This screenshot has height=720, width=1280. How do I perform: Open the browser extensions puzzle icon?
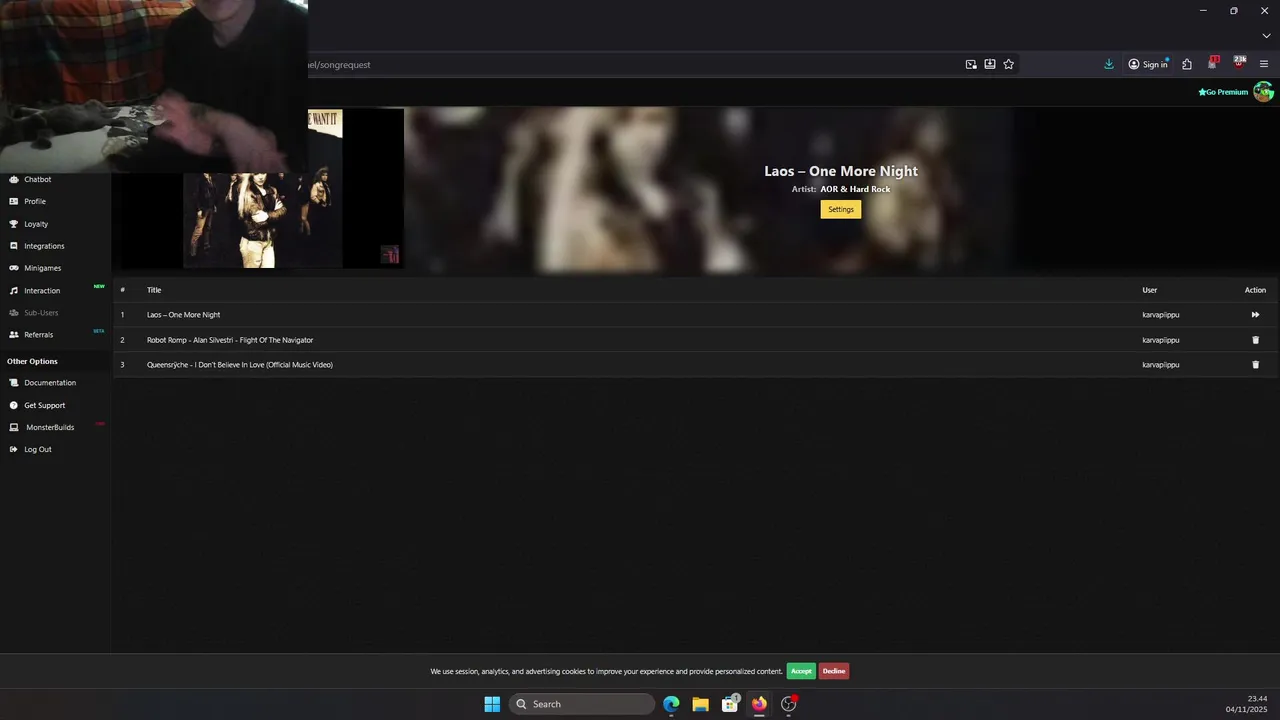click(x=1187, y=64)
